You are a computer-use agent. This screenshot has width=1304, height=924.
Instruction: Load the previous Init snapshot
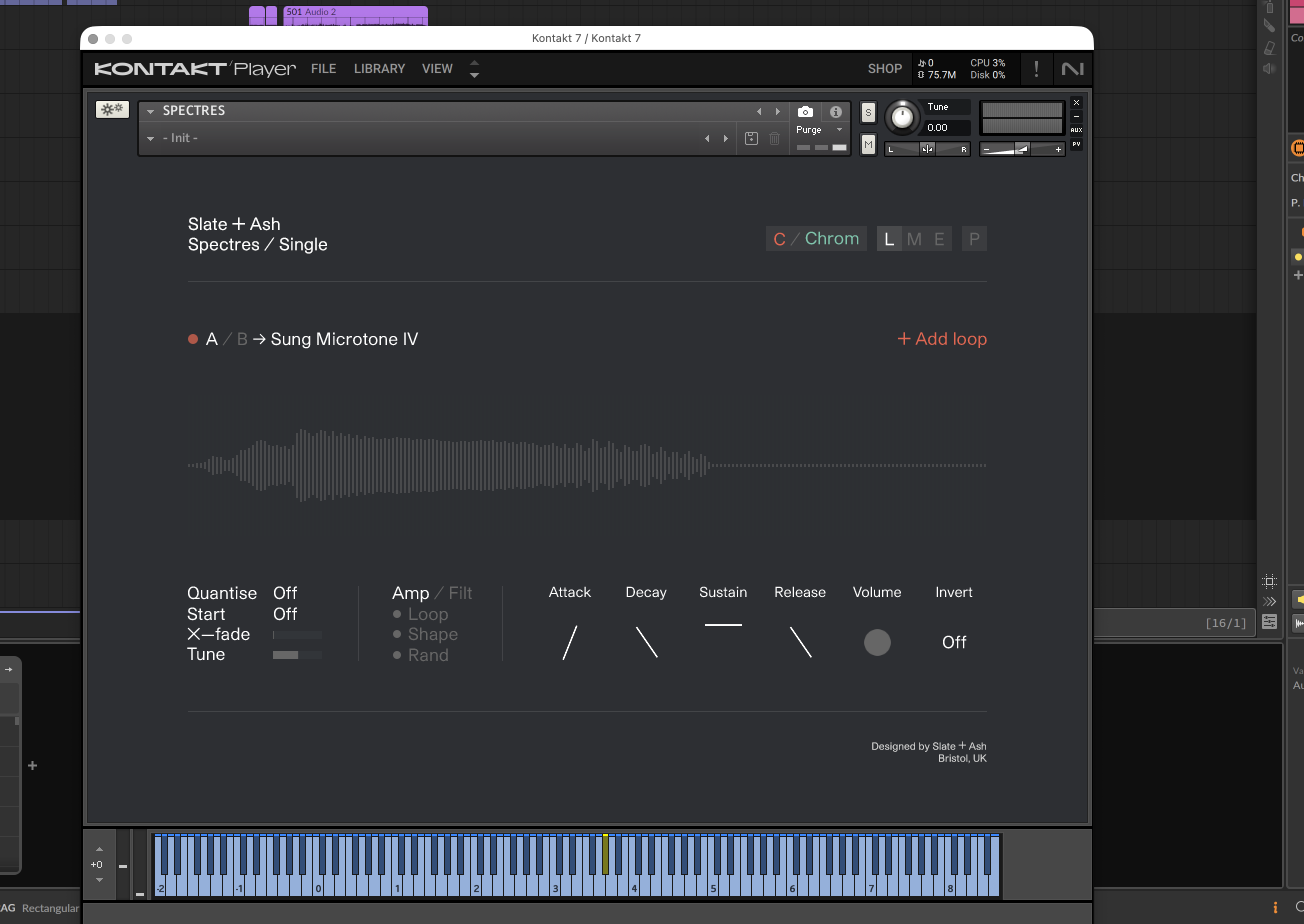coord(707,138)
